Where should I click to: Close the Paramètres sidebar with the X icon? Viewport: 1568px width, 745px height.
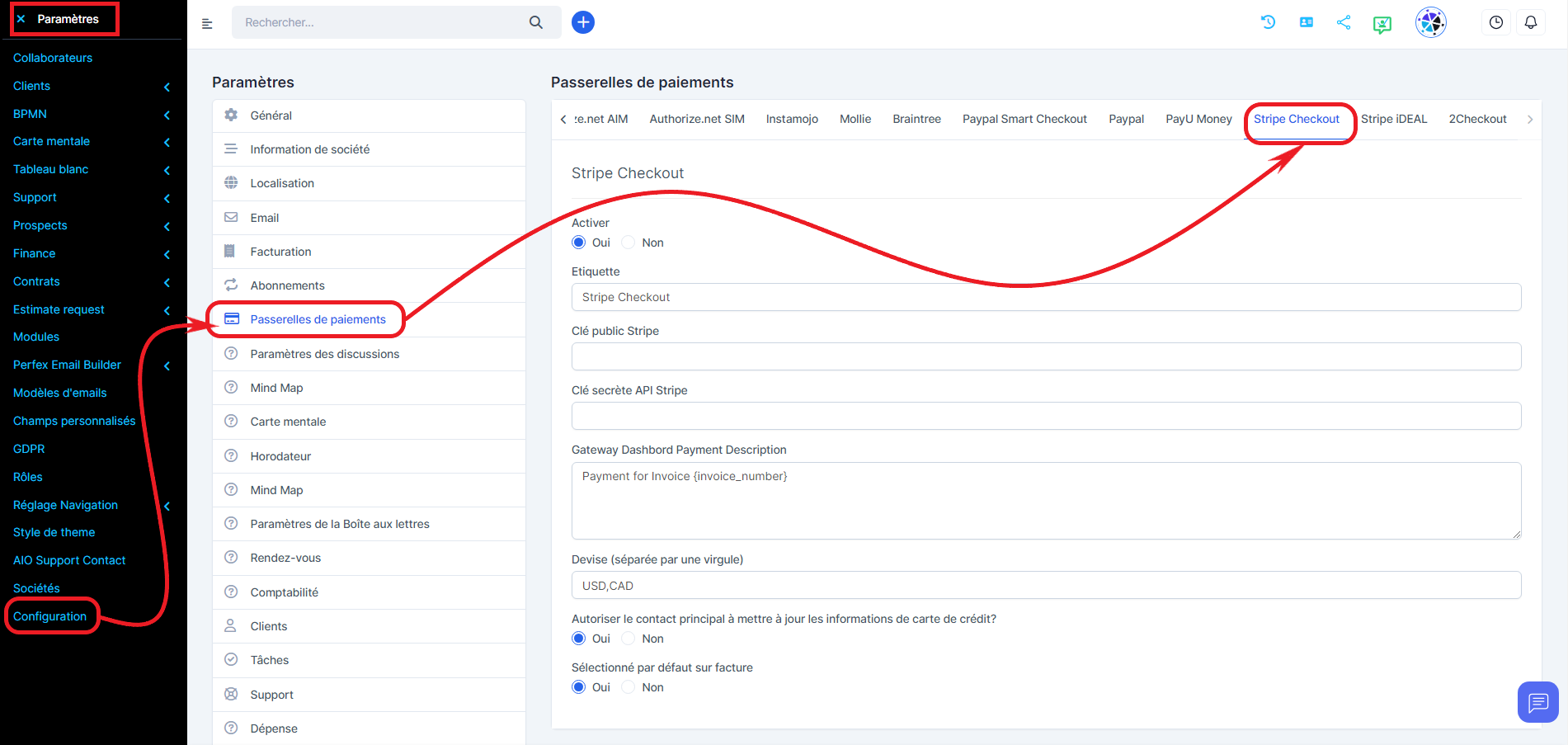[x=21, y=19]
